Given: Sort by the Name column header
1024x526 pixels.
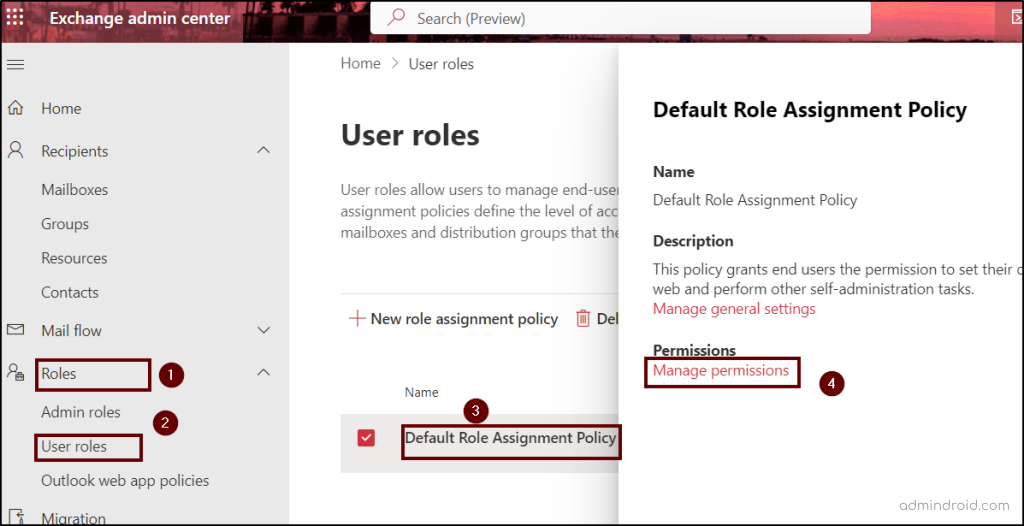Looking at the screenshot, I should coord(421,392).
